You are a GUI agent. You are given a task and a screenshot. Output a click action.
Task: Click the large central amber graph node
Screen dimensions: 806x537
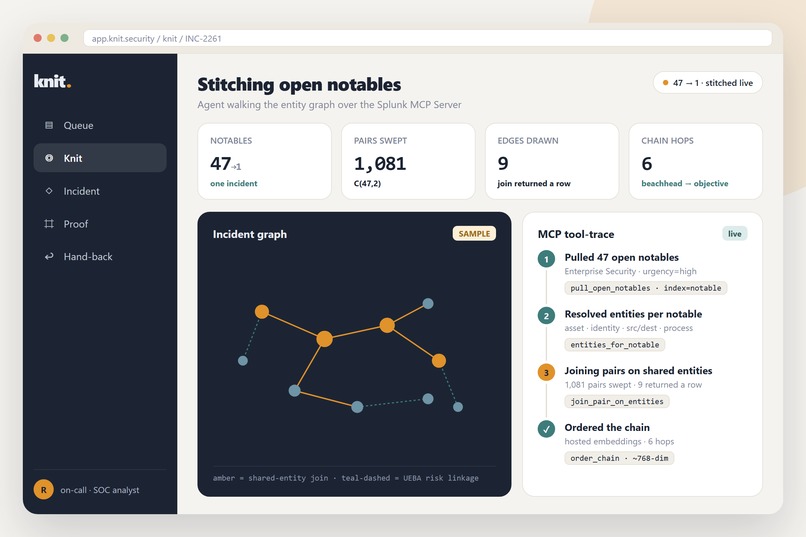click(x=324, y=339)
